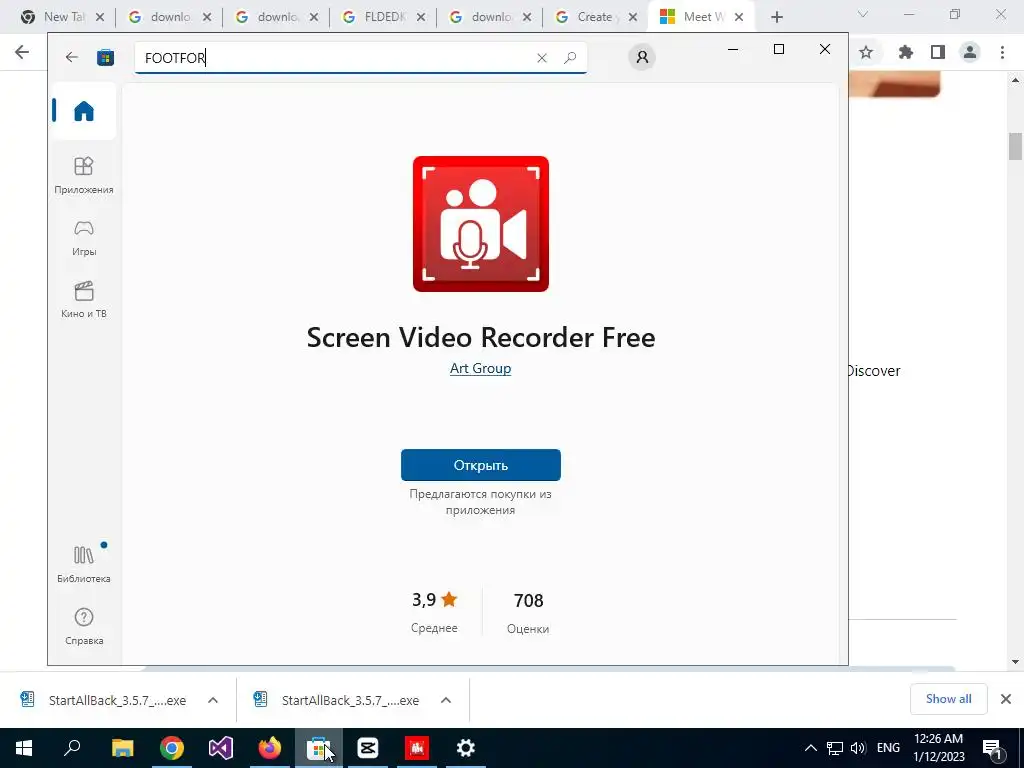This screenshot has width=1024, height=768.
Task: Open the Игры section in sidebar
Action: [84, 238]
